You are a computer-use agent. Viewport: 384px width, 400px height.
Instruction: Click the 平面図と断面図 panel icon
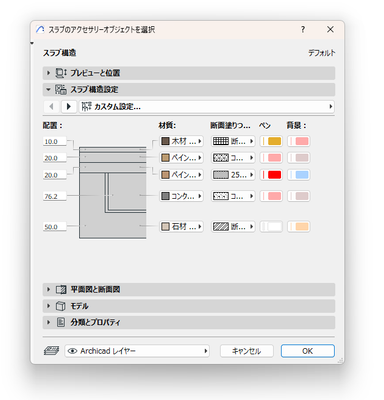coord(61,289)
